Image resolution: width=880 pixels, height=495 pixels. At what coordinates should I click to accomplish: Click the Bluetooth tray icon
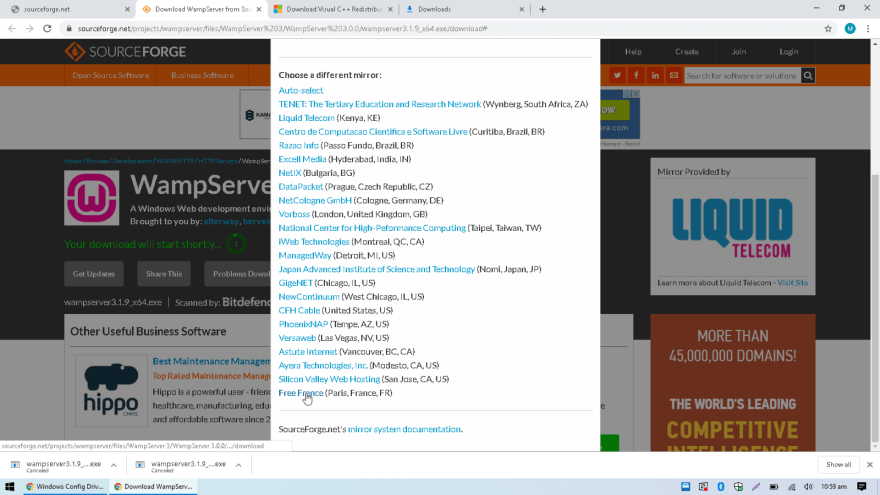point(721,487)
